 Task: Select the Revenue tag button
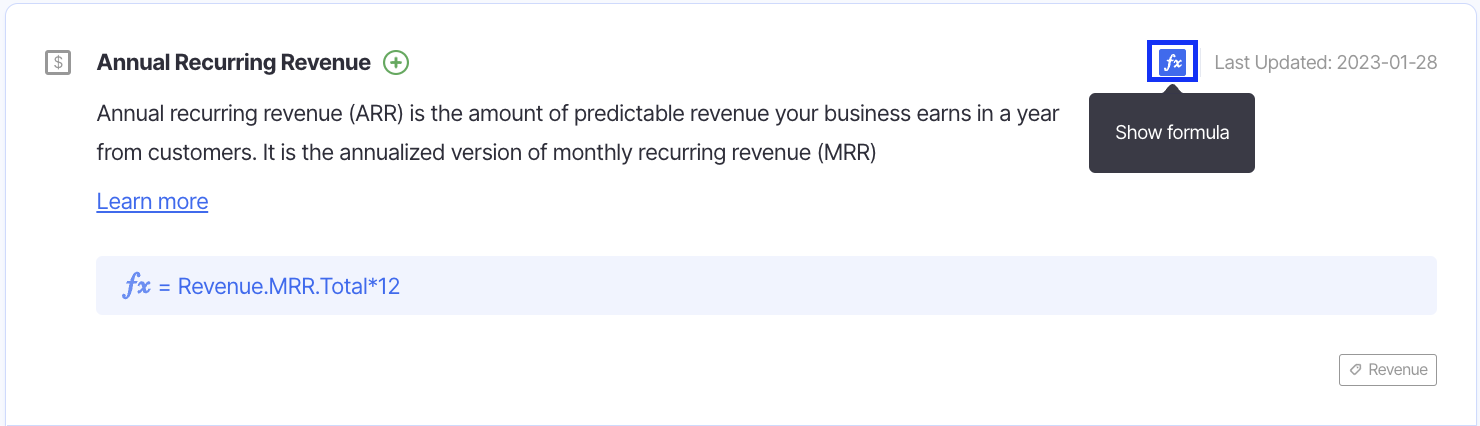tap(1387, 370)
